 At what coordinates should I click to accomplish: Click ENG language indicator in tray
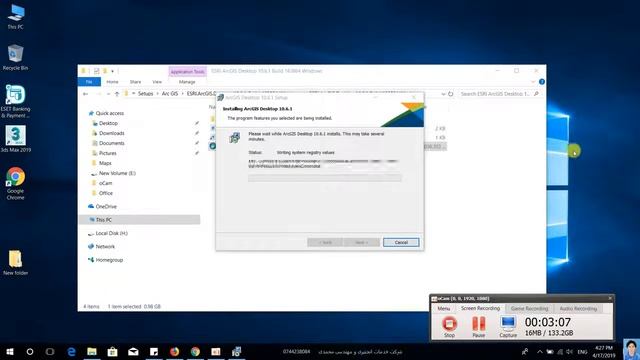coord(582,351)
